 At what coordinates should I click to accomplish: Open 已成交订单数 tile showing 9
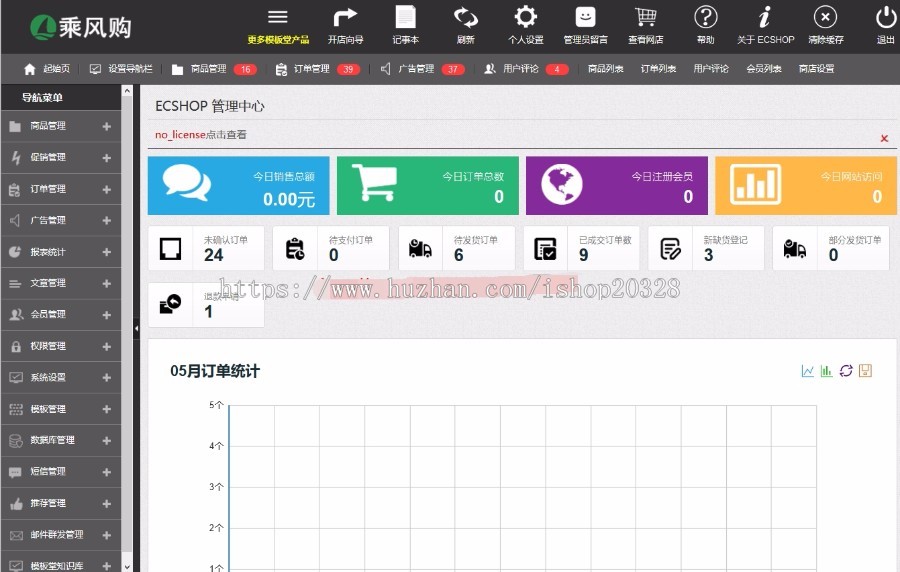(581, 248)
